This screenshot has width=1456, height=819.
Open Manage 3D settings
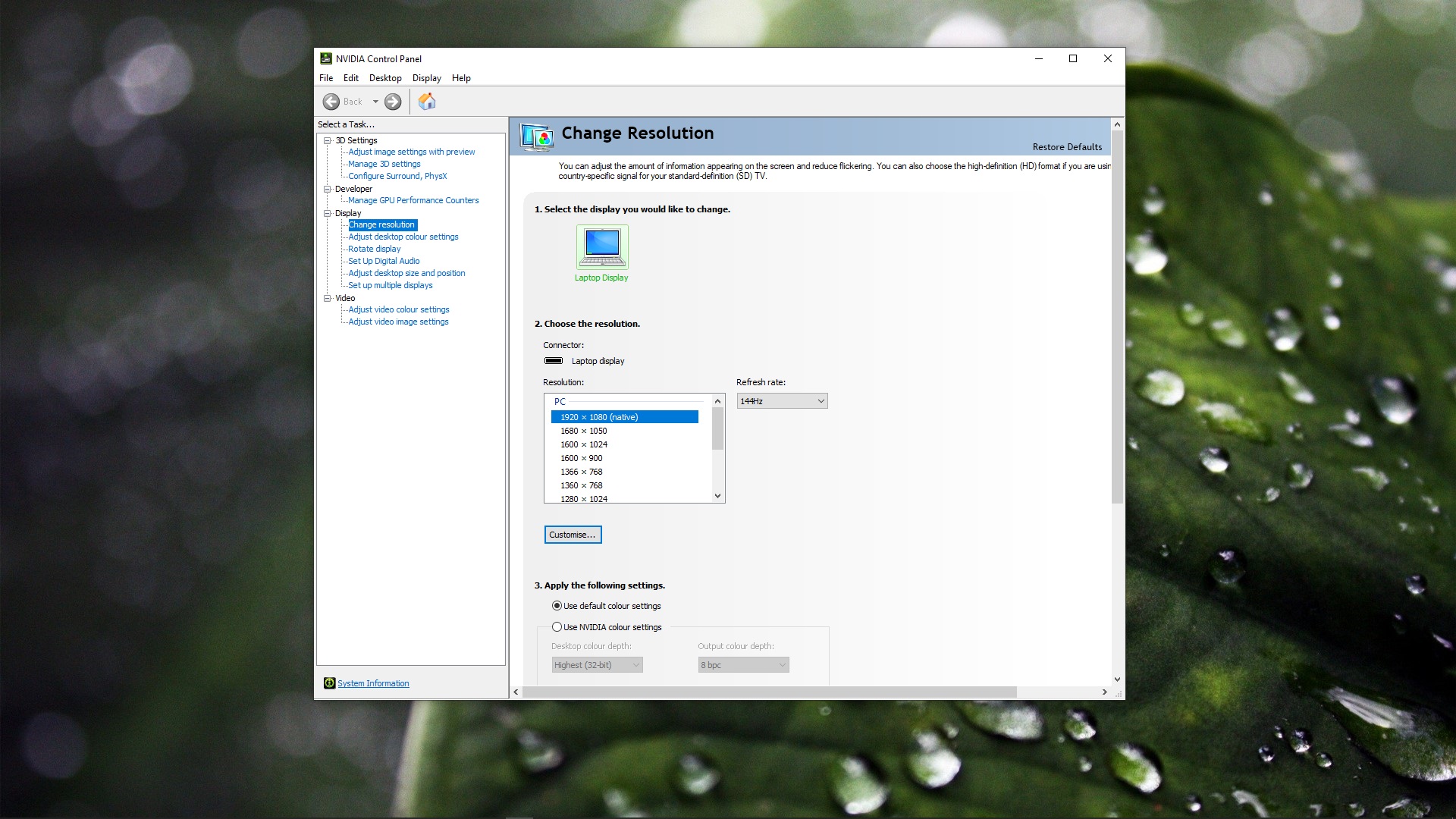tap(384, 164)
